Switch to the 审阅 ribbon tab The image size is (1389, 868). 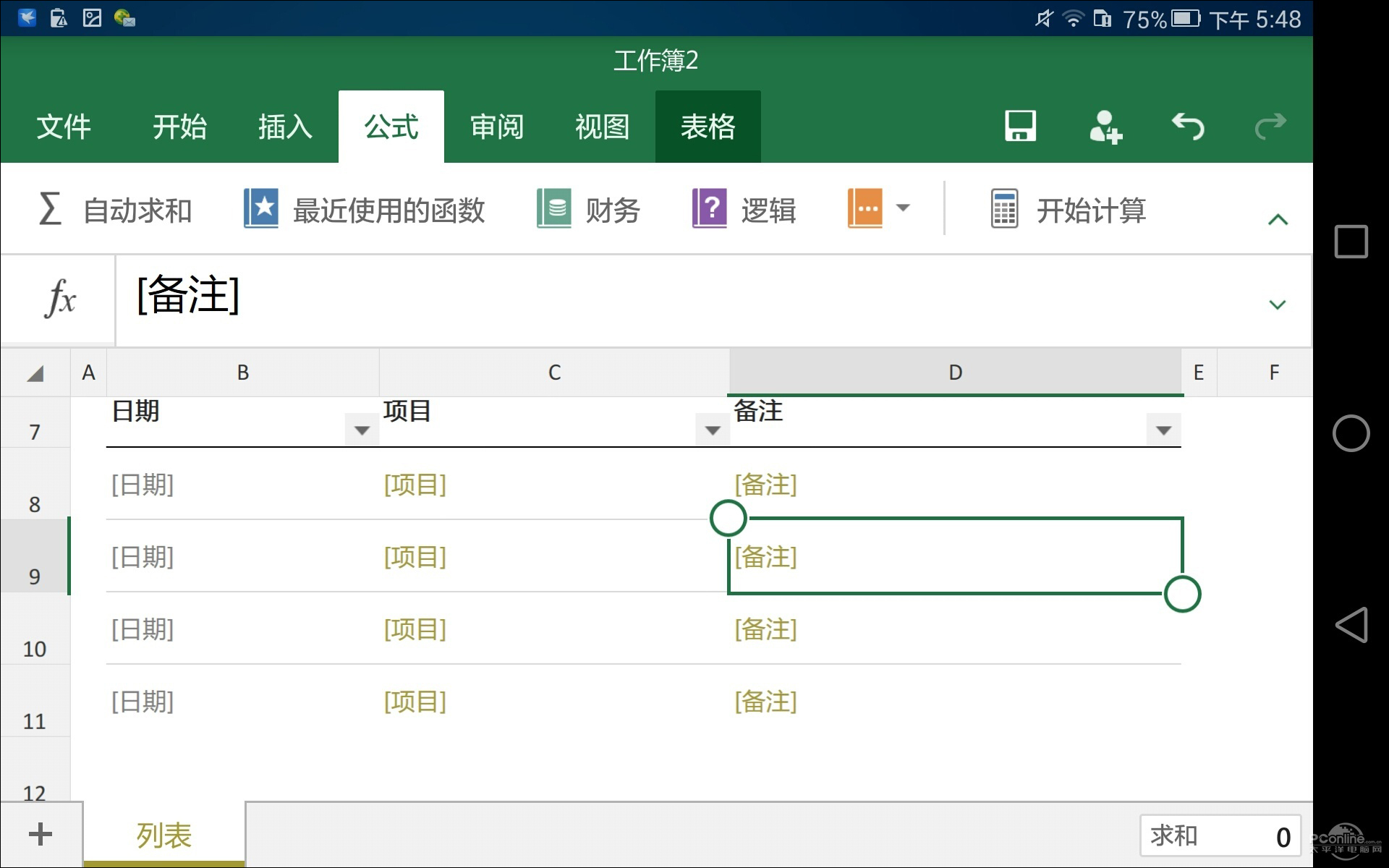pos(497,127)
